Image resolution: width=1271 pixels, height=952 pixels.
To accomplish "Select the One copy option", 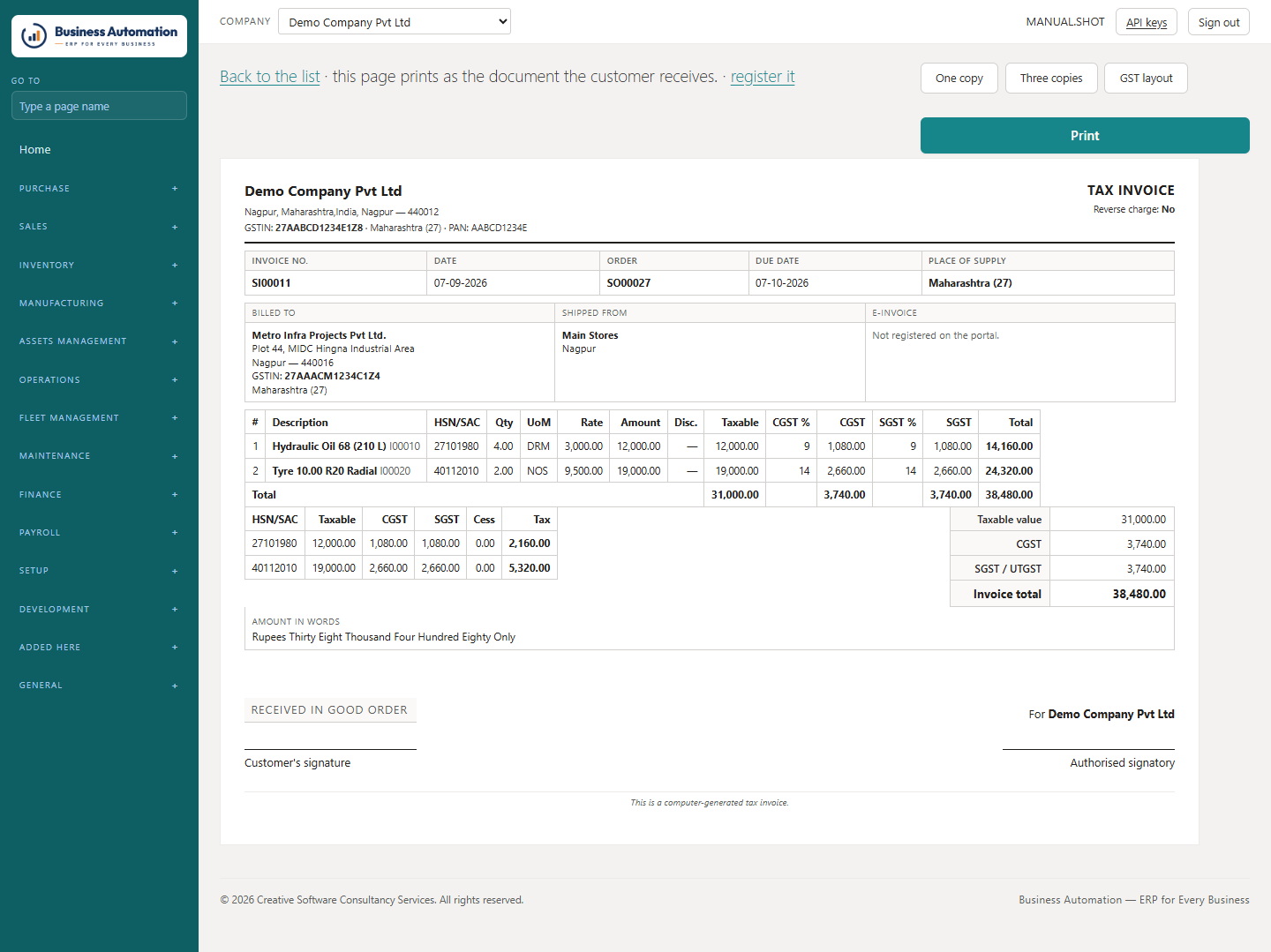I will point(959,78).
